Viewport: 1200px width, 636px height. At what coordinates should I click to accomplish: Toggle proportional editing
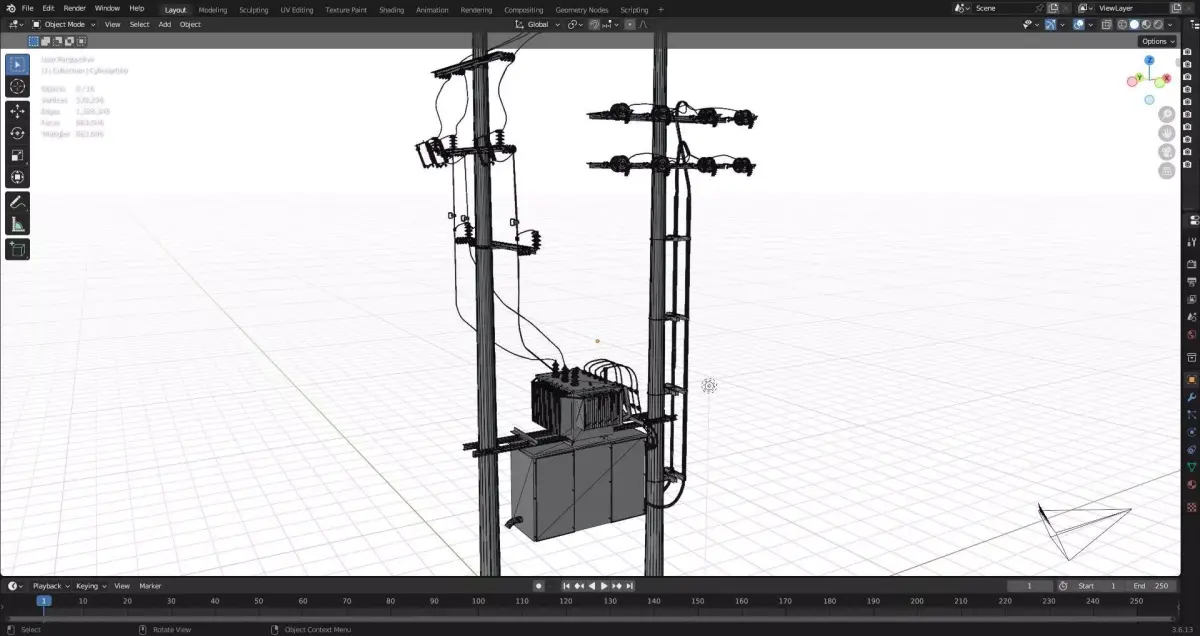click(x=630, y=24)
